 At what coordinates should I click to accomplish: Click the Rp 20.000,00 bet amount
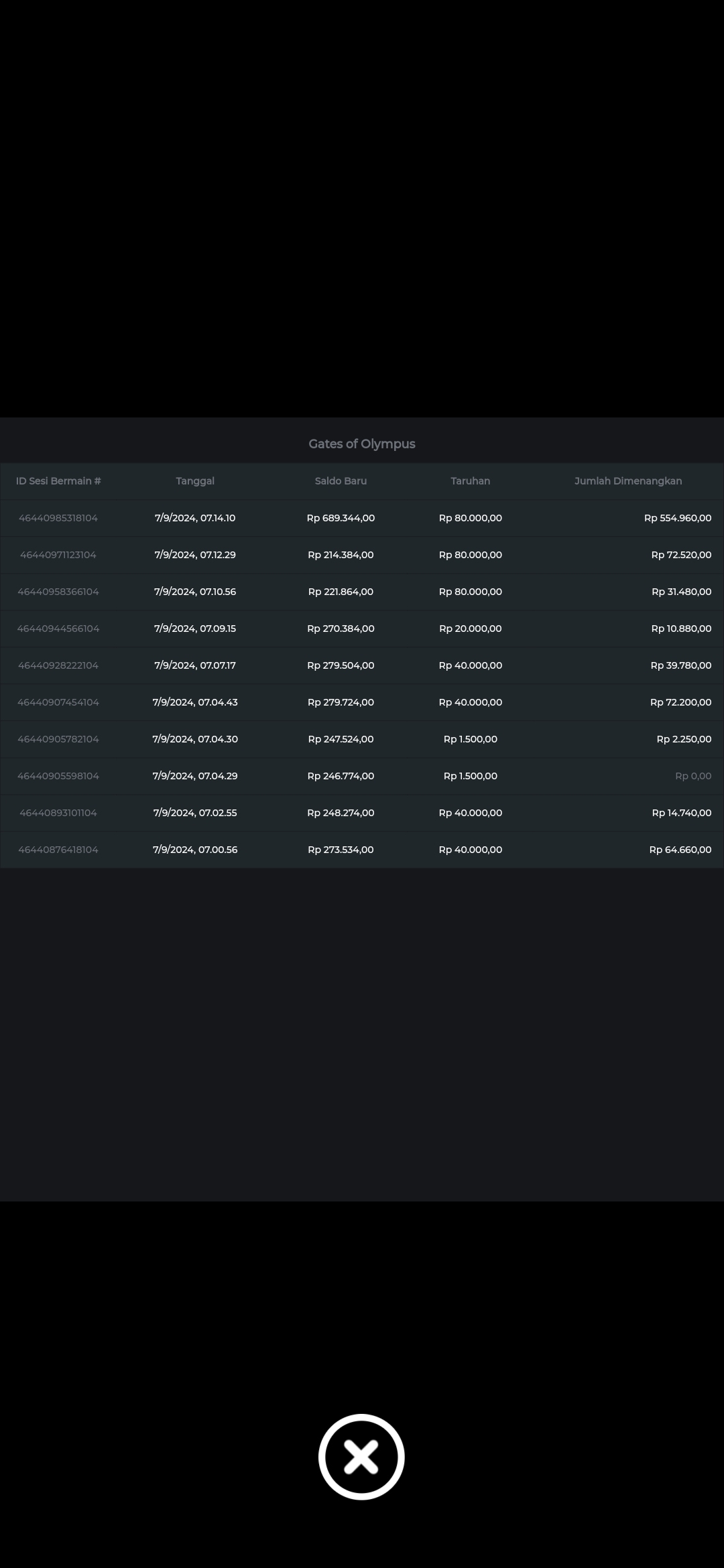coord(471,629)
